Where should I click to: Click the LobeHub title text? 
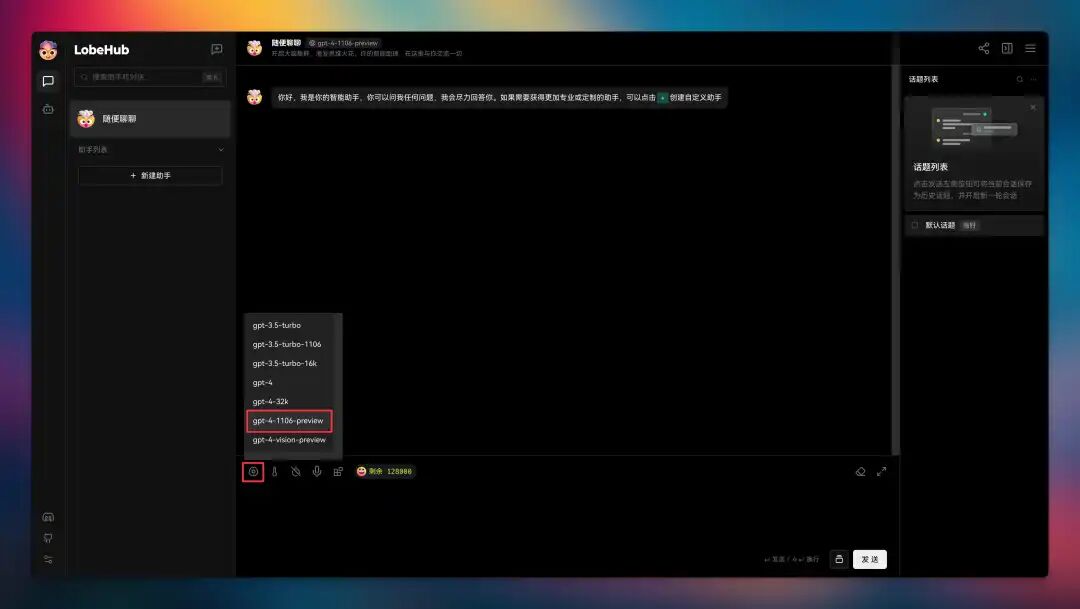click(x=101, y=50)
